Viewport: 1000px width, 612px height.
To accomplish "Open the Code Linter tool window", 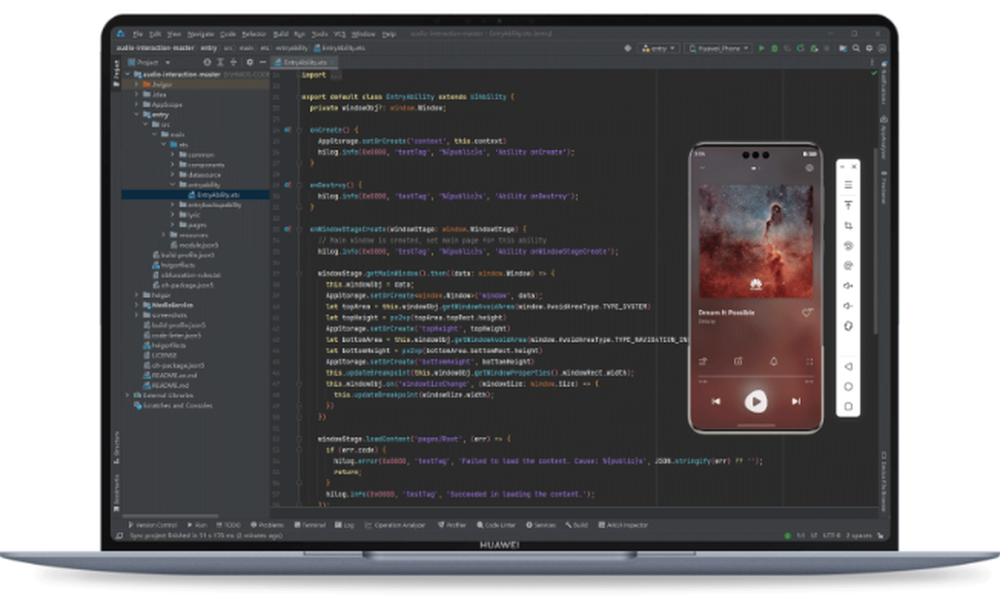I will click(496, 525).
